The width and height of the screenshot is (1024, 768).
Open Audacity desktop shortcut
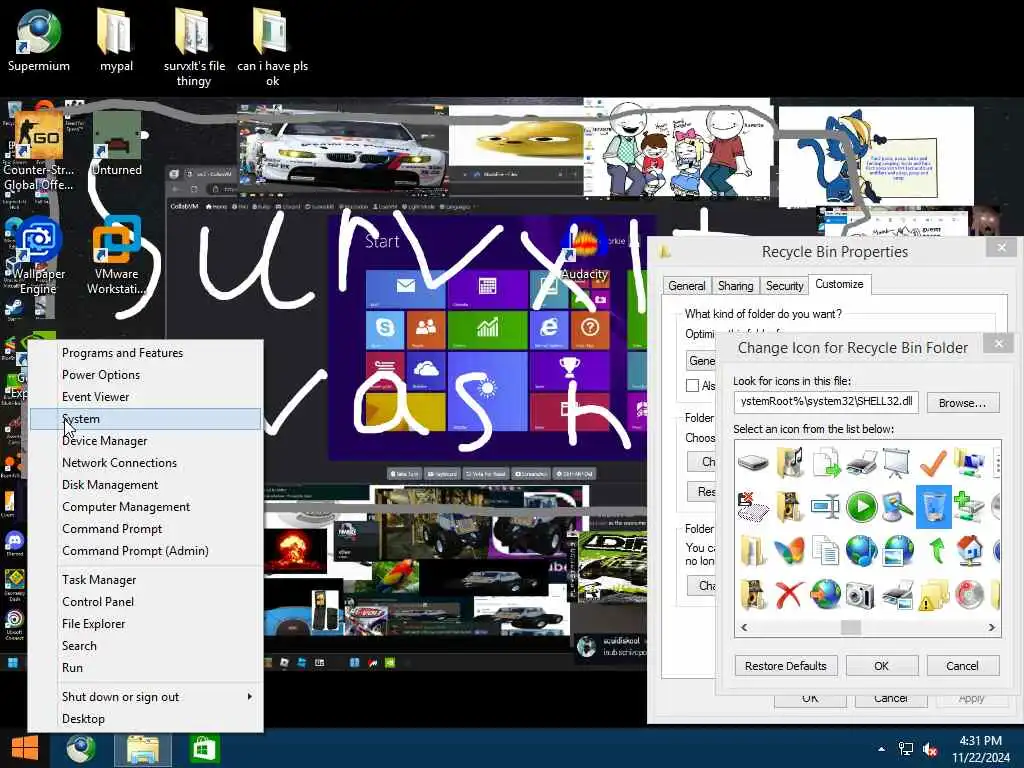[584, 251]
